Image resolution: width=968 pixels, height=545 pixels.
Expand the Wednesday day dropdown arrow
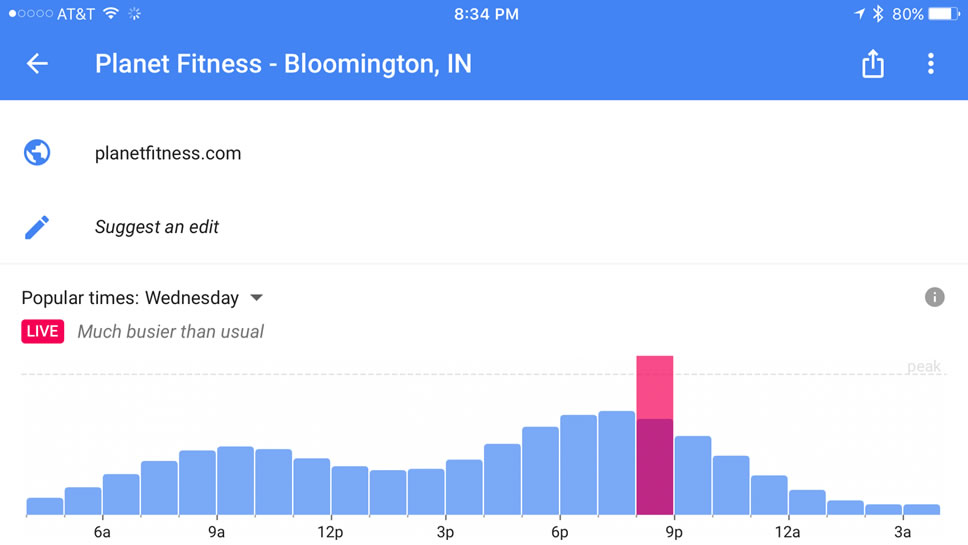tap(256, 298)
